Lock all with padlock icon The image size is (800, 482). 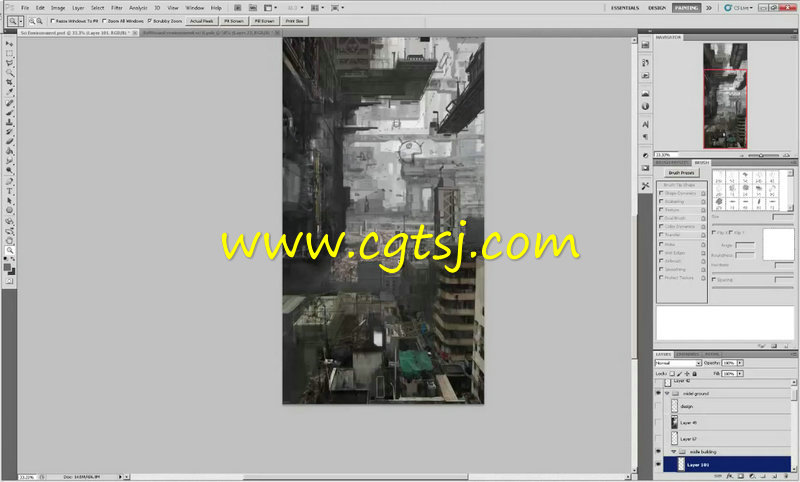click(694, 374)
